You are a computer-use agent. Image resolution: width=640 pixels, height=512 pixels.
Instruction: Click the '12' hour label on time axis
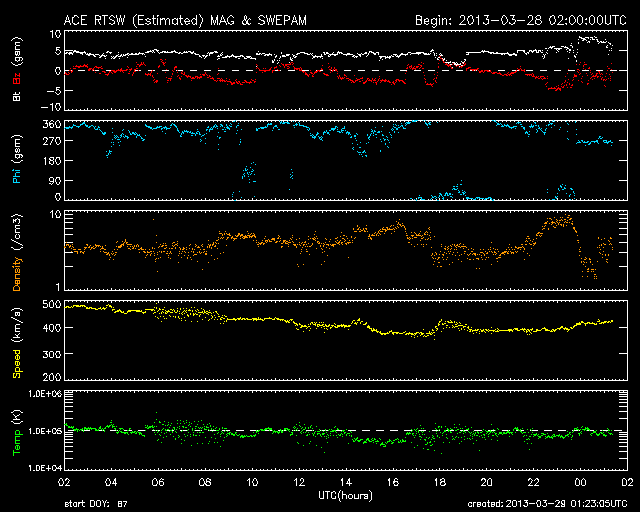(x=299, y=483)
